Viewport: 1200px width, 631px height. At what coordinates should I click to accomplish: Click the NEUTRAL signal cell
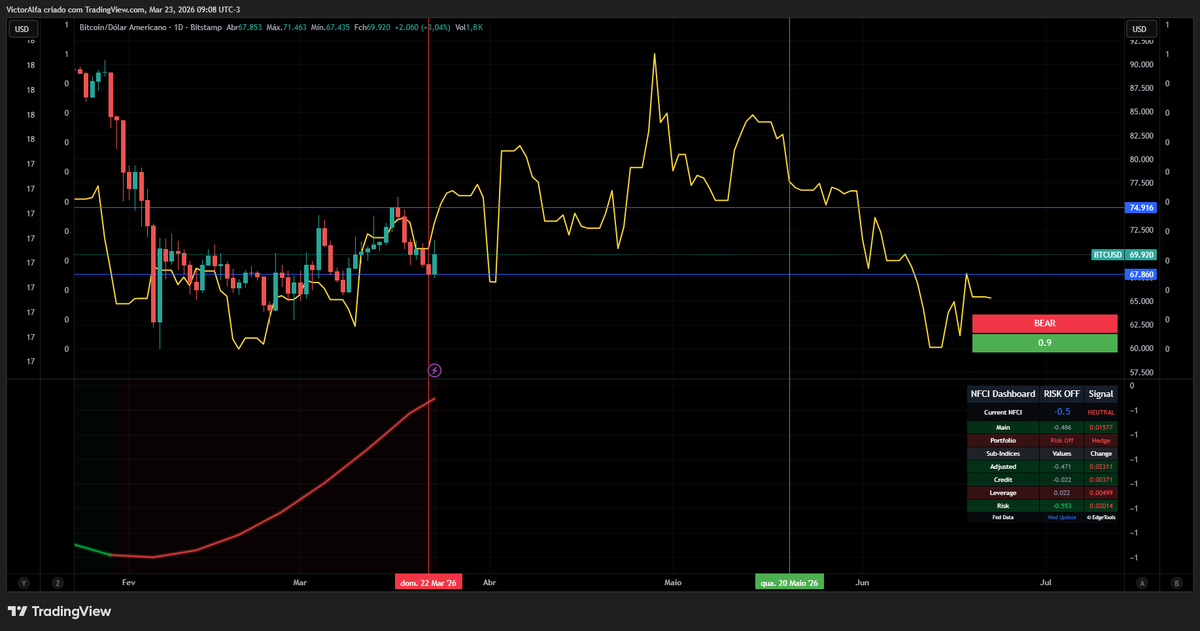pos(1101,412)
